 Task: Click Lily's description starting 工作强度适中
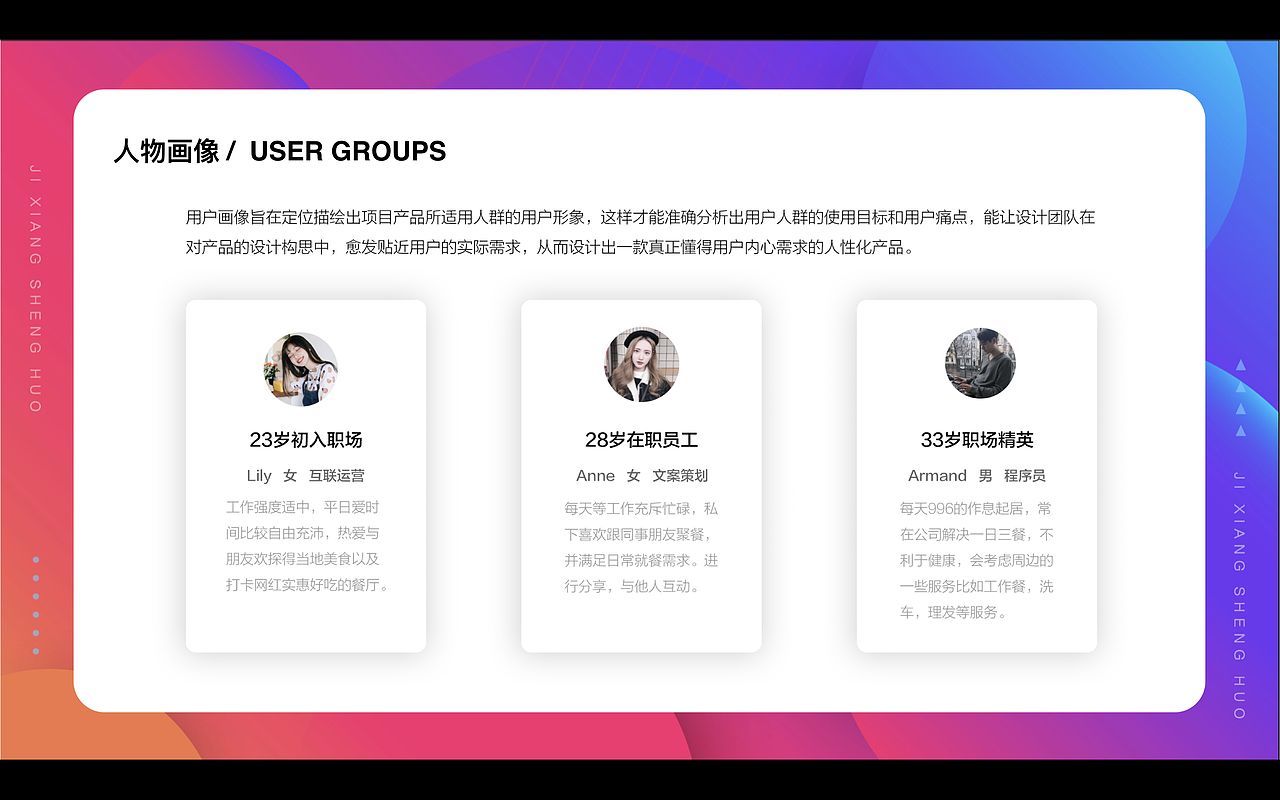pos(307,546)
